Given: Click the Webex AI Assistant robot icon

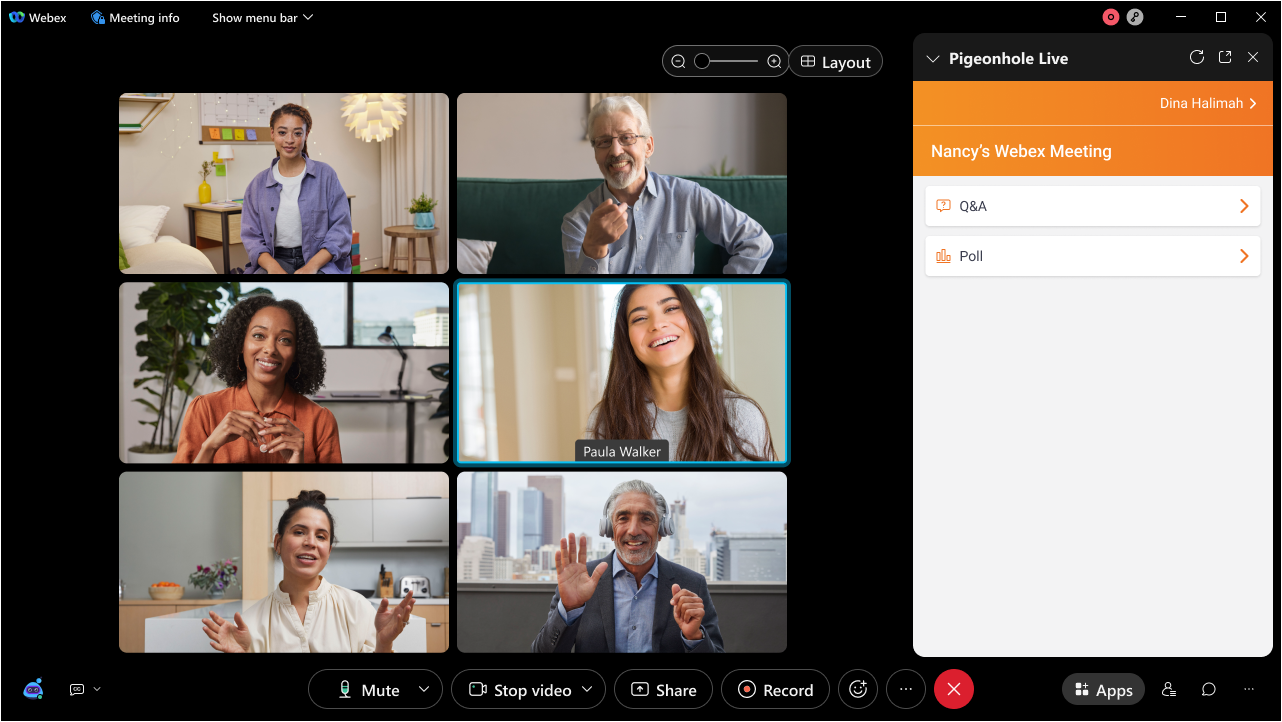Looking at the screenshot, I should click(33, 689).
